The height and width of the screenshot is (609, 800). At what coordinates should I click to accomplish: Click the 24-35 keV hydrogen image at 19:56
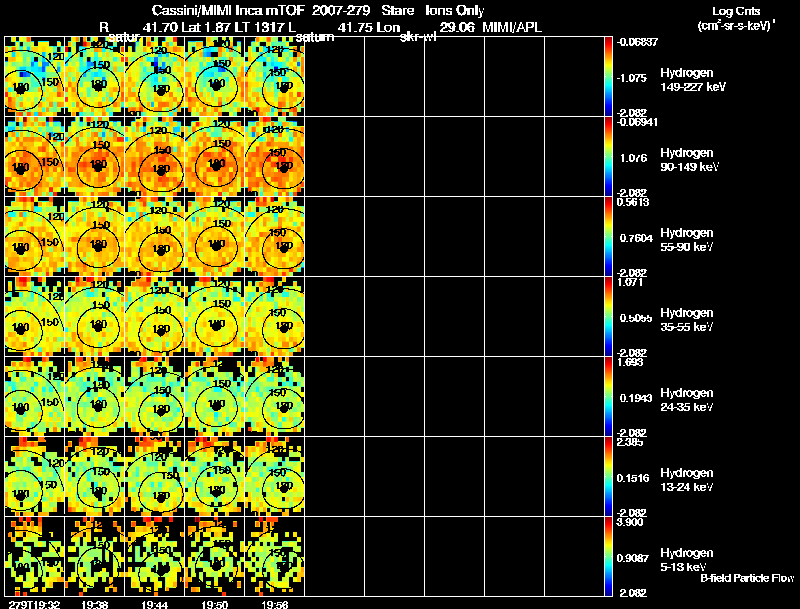point(274,397)
